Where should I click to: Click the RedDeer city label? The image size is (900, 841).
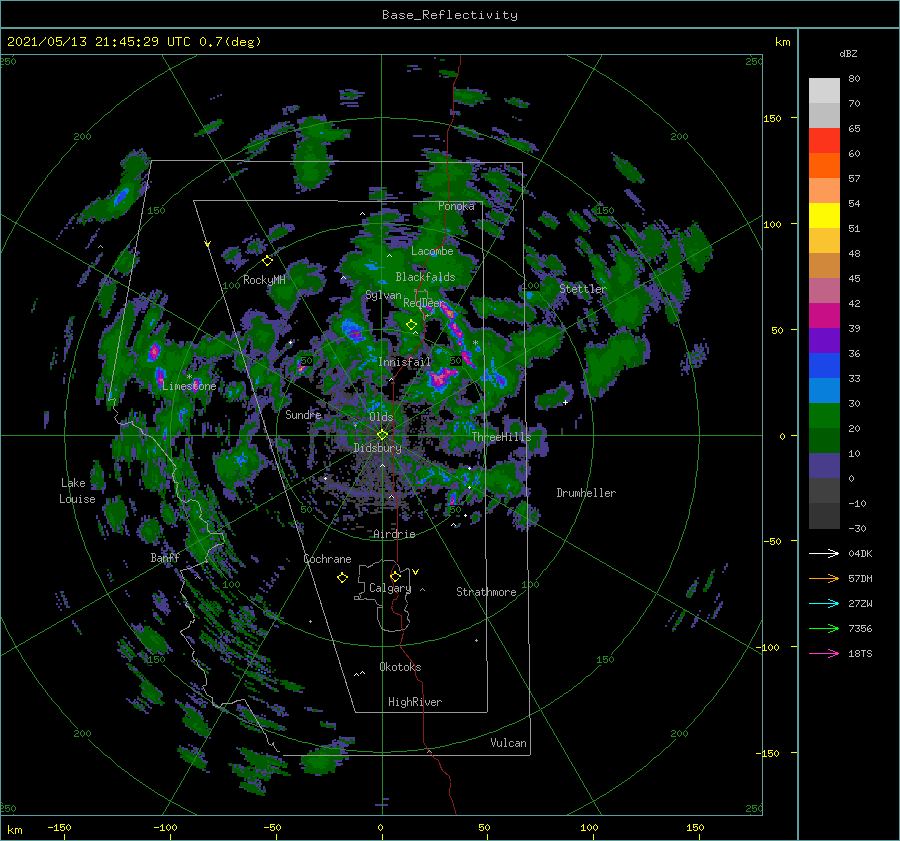pyautogui.click(x=424, y=303)
